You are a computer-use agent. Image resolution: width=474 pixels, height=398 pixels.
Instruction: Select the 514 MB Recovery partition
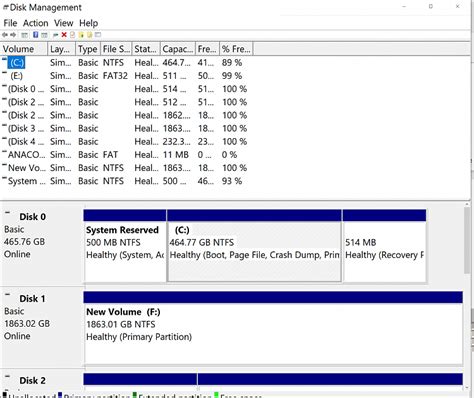[x=384, y=246]
